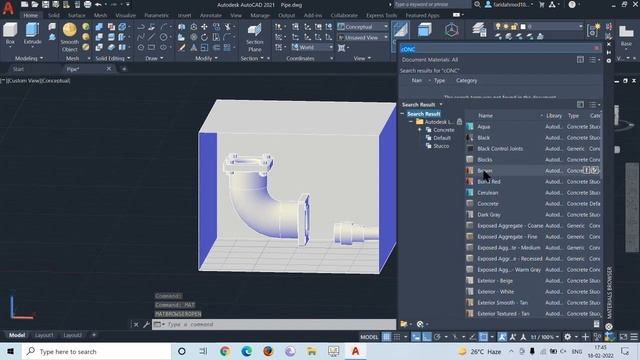Viewport: 640px width, 360px height.
Task: Toggle annotation visibility on status bar
Action: [502, 337]
